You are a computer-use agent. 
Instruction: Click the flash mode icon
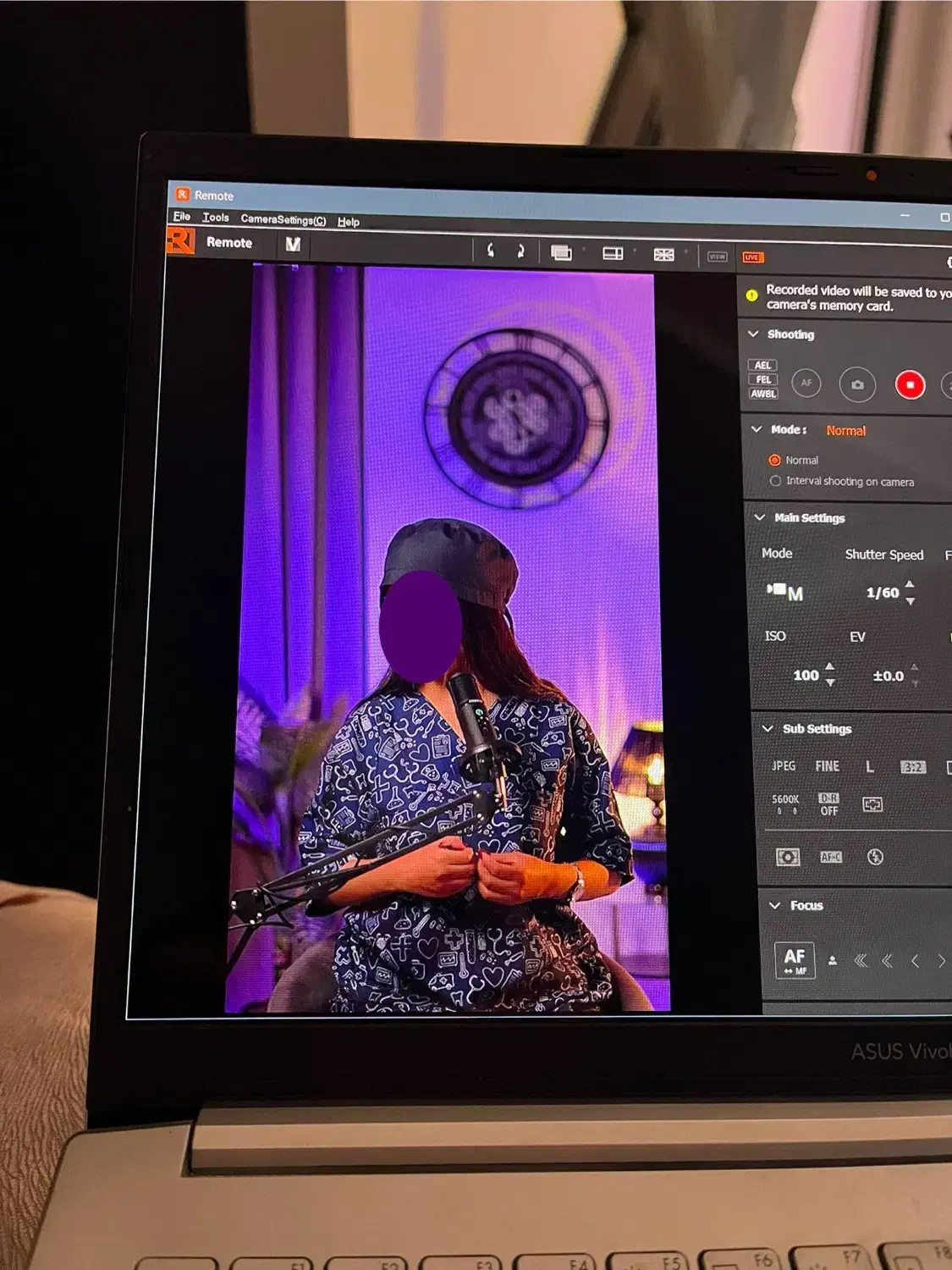(x=875, y=857)
